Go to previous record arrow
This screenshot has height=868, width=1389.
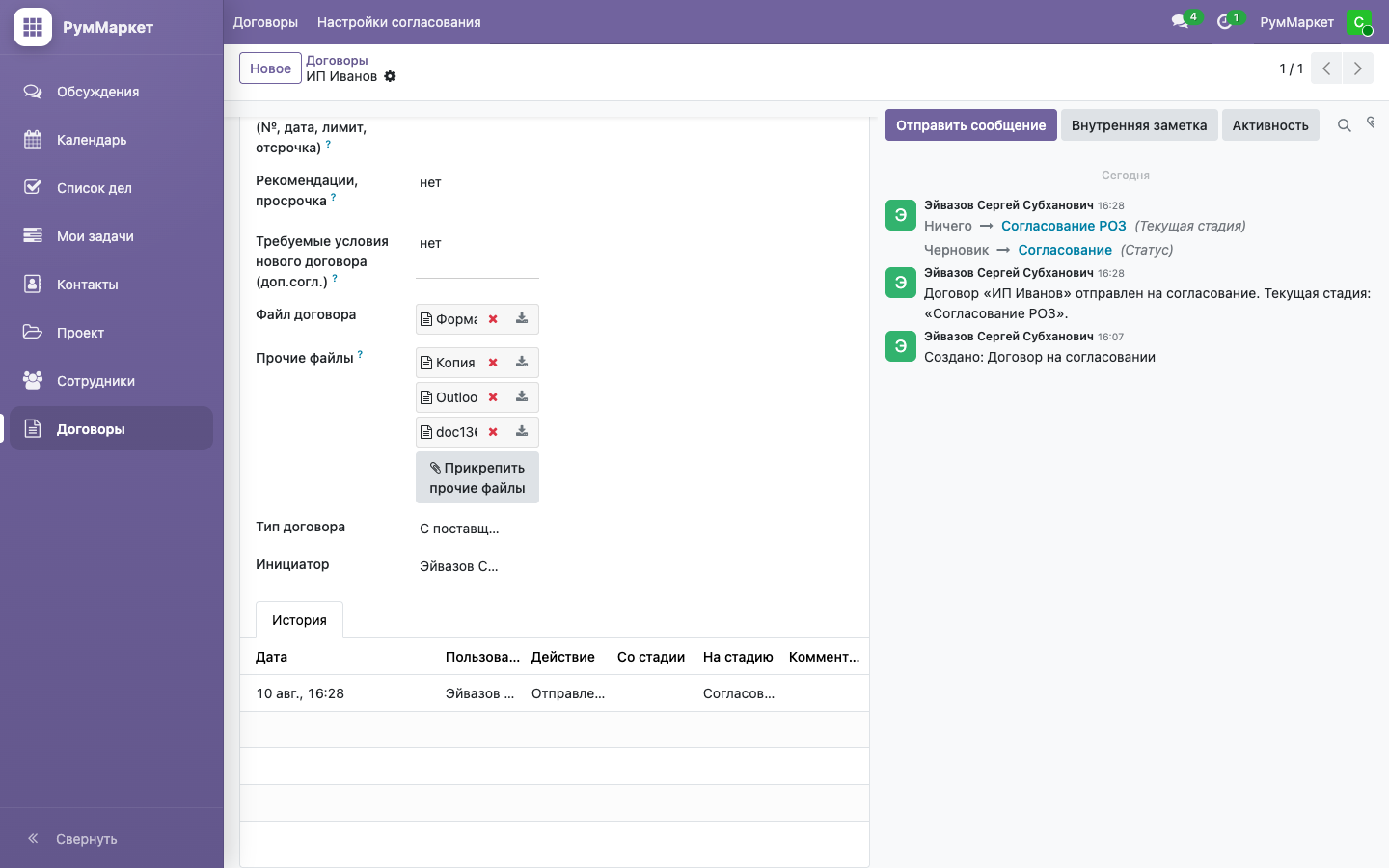1326,68
